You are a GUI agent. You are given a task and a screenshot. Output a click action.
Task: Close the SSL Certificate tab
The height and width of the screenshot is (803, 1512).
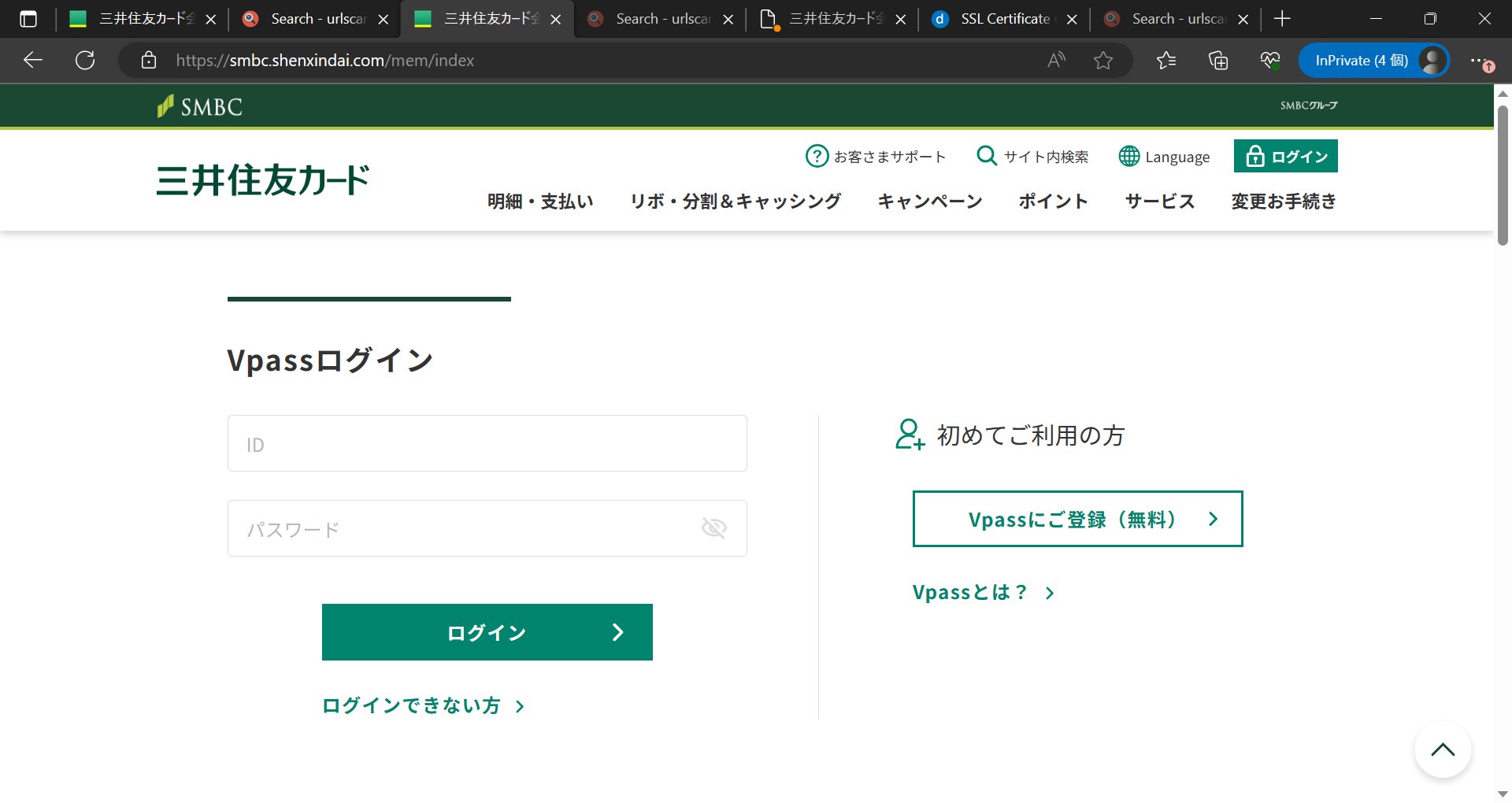[1072, 19]
